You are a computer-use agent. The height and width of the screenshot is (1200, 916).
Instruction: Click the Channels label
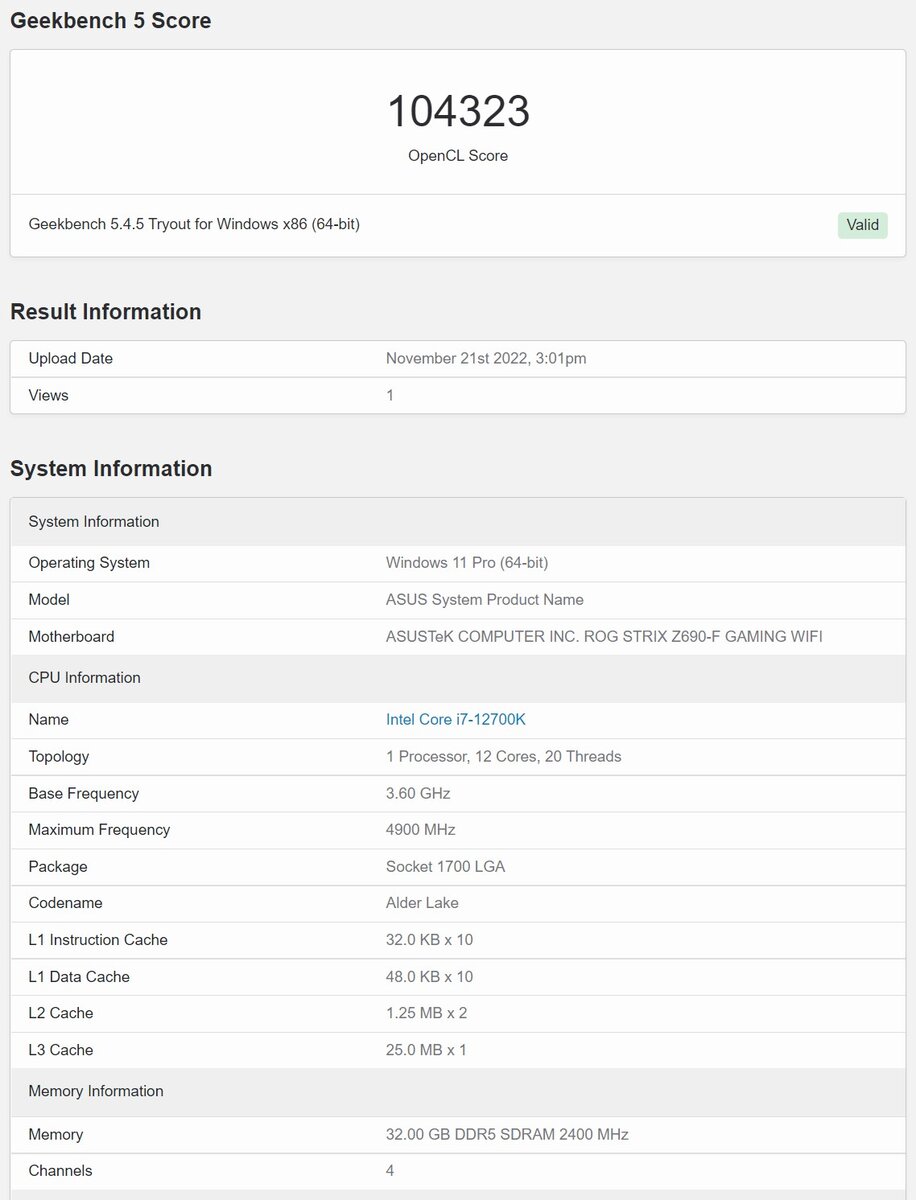pyautogui.click(x=60, y=1171)
